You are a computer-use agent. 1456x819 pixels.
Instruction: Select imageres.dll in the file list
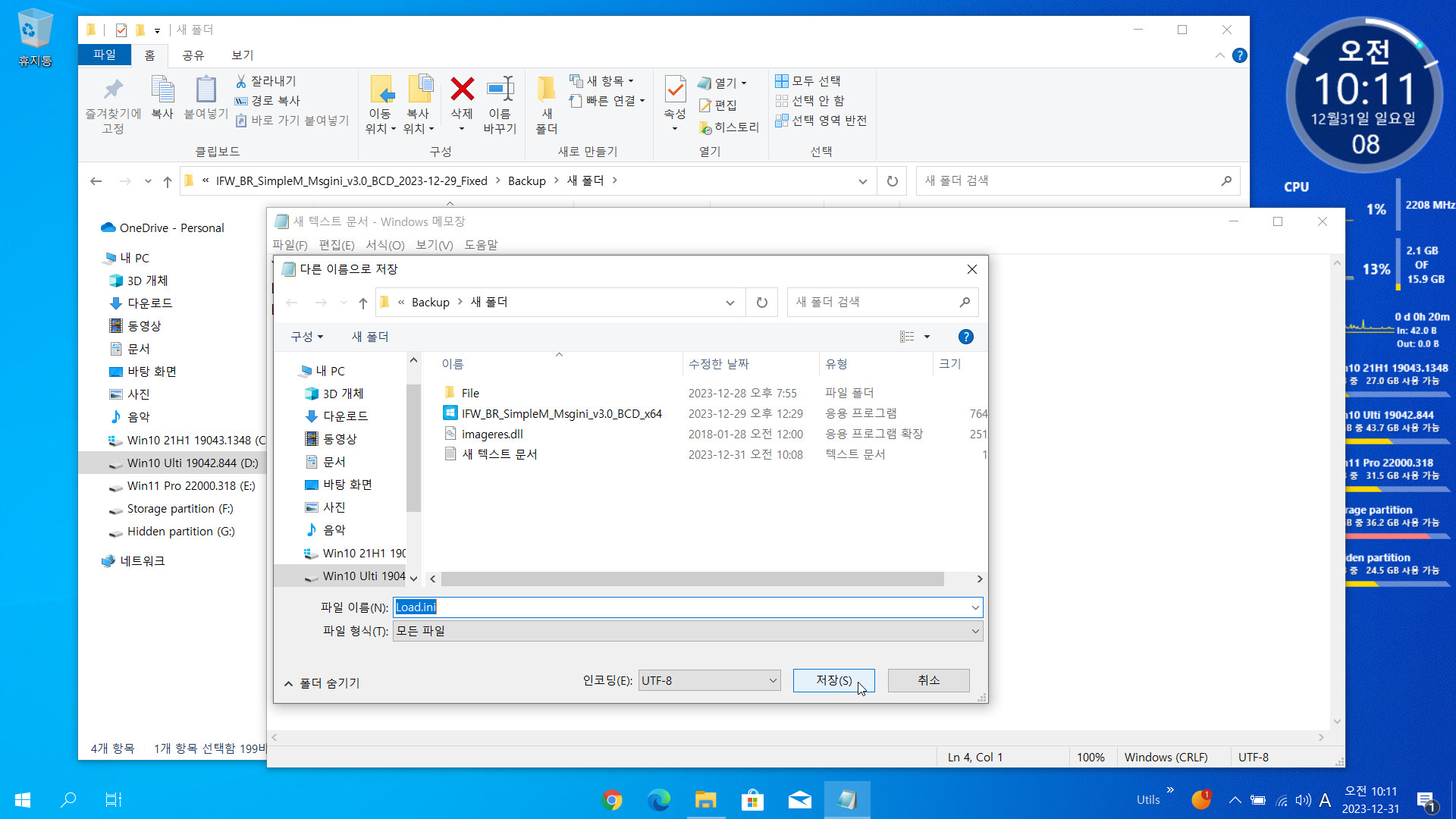point(492,434)
